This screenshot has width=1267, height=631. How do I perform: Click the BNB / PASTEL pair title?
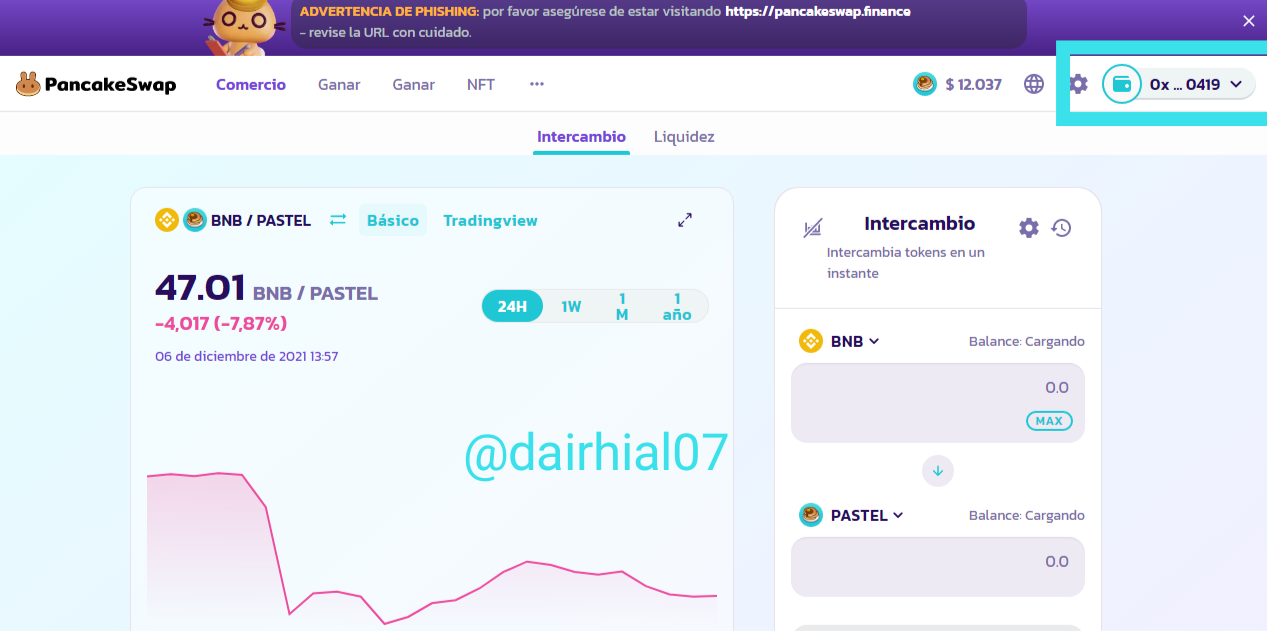(261, 220)
